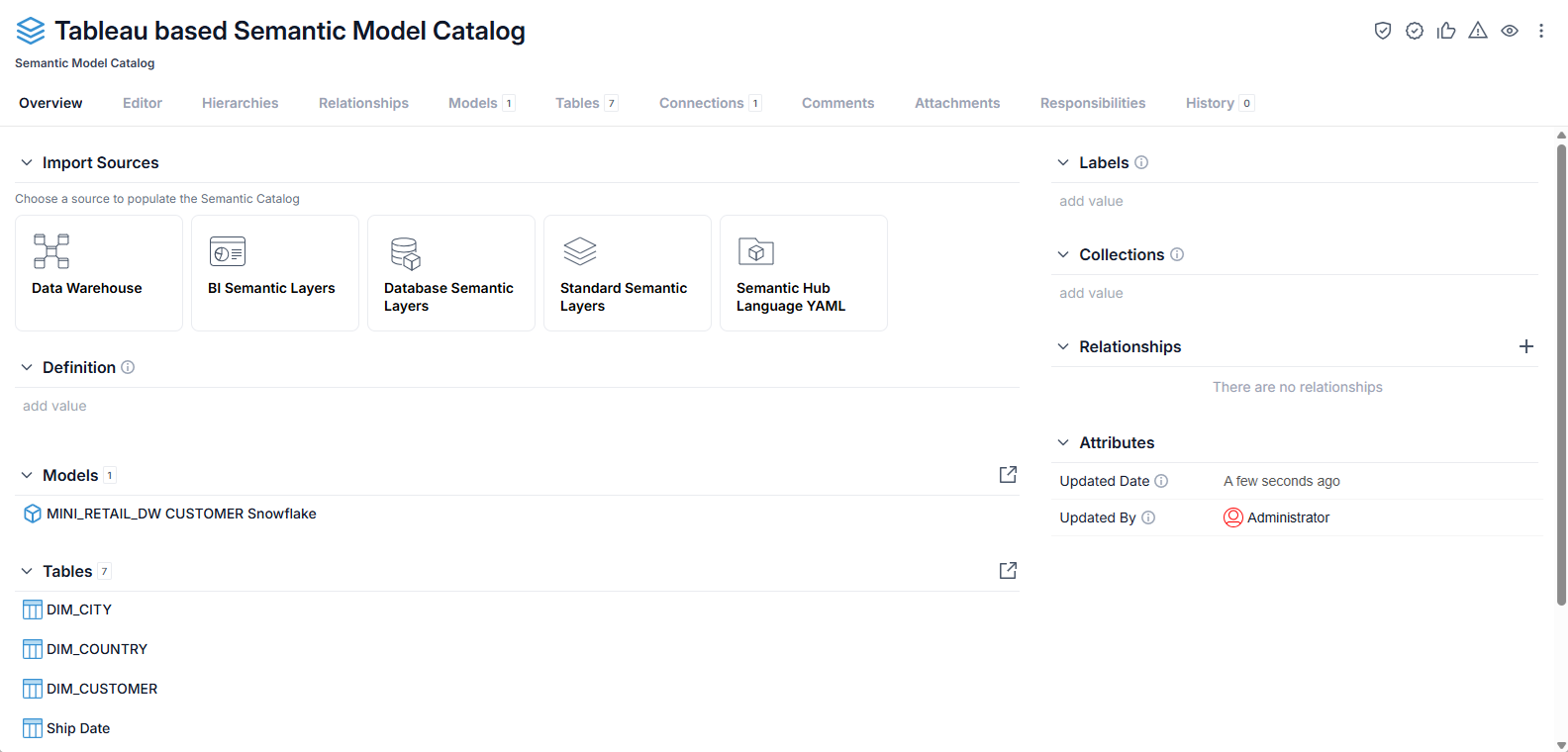Click the shield check icon in header
Screen dimensions: 1568x752
click(1383, 31)
